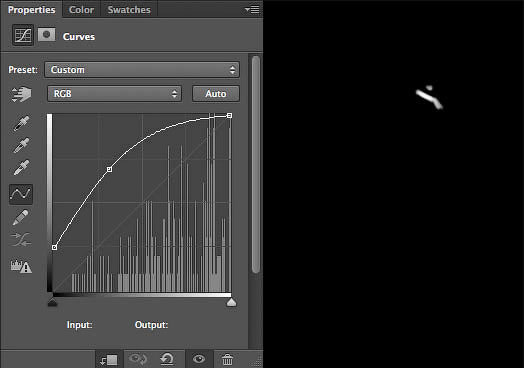Viewport: 524px width, 368px height.
Task: Click the histogram warning recalculate icon
Action: pos(21,266)
